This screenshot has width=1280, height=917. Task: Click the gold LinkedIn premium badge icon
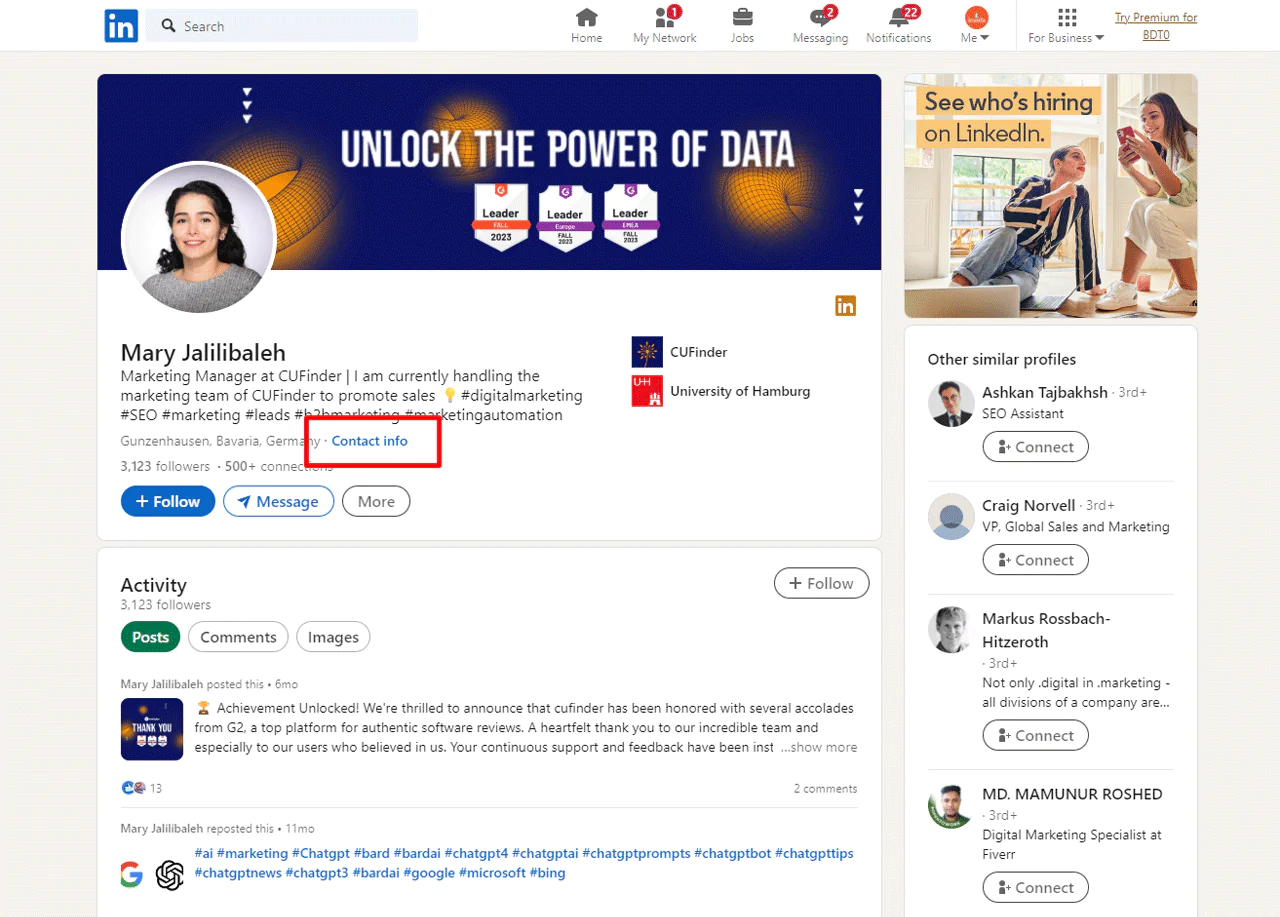(x=846, y=306)
